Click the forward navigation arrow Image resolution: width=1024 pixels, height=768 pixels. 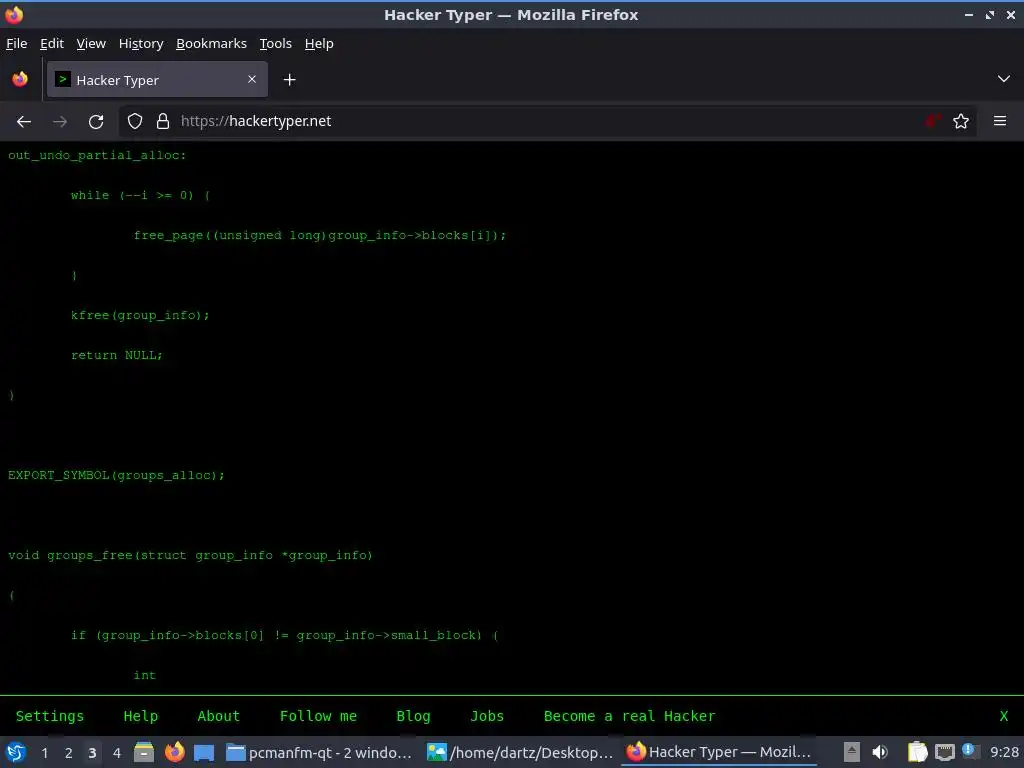coord(60,121)
